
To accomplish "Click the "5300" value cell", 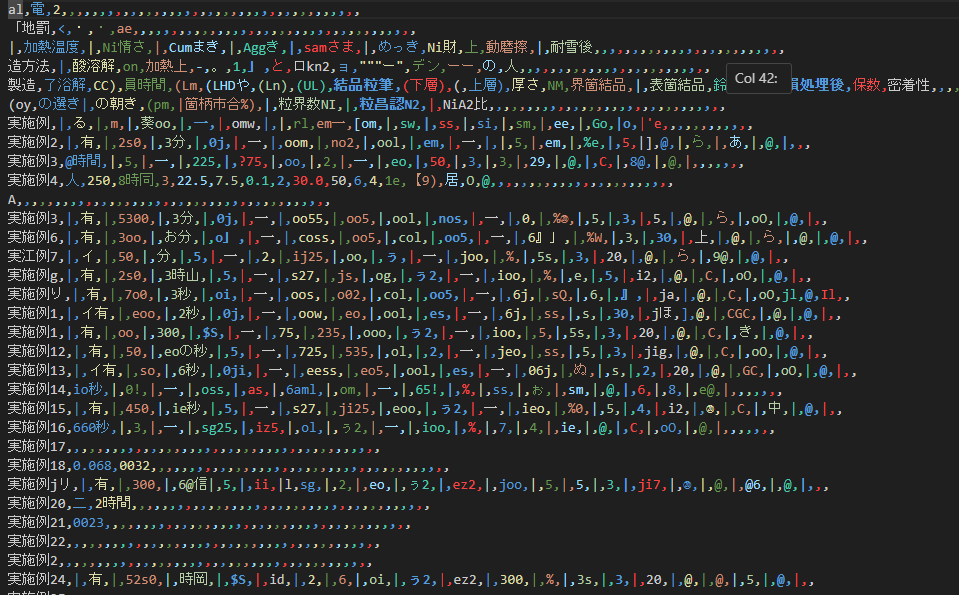I will point(133,219).
